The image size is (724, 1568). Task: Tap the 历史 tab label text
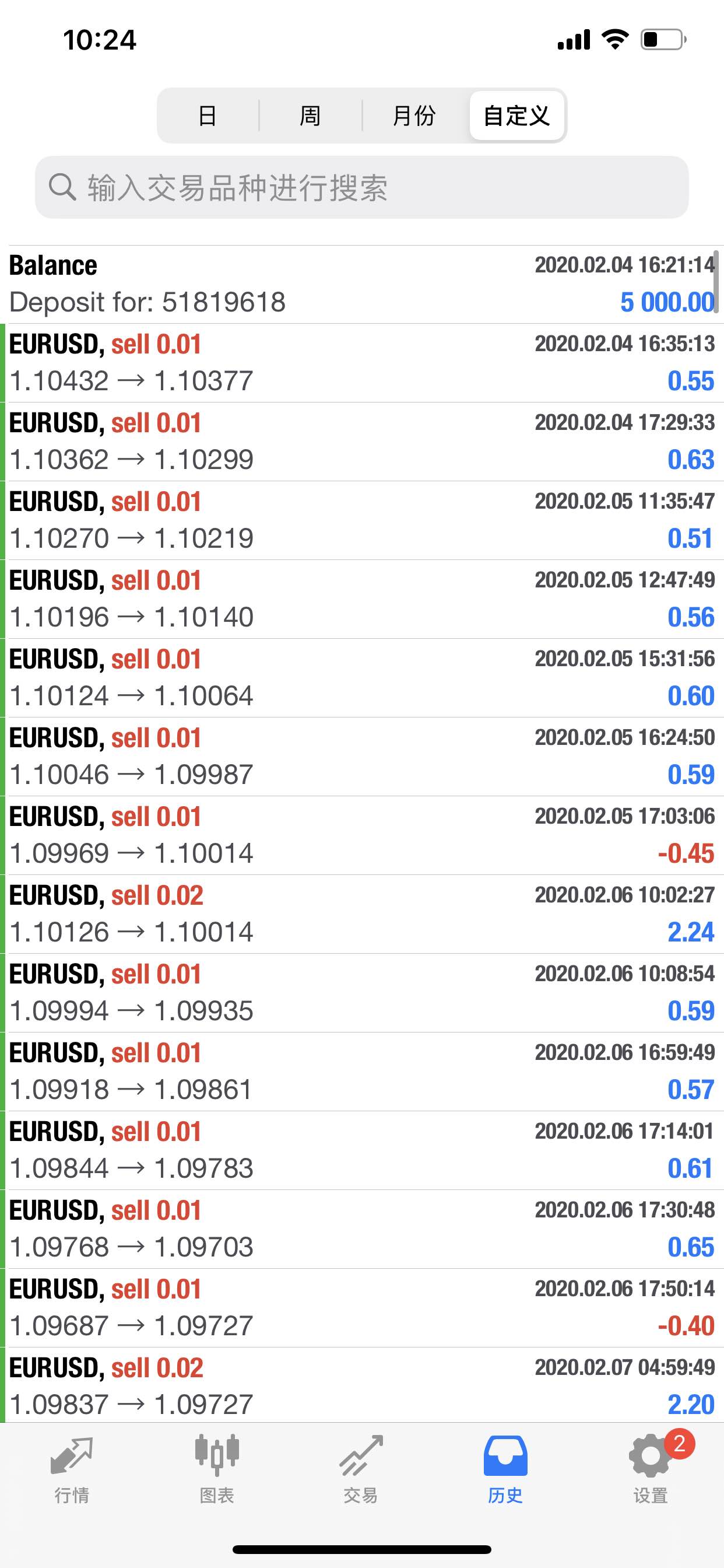click(505, 1495)
